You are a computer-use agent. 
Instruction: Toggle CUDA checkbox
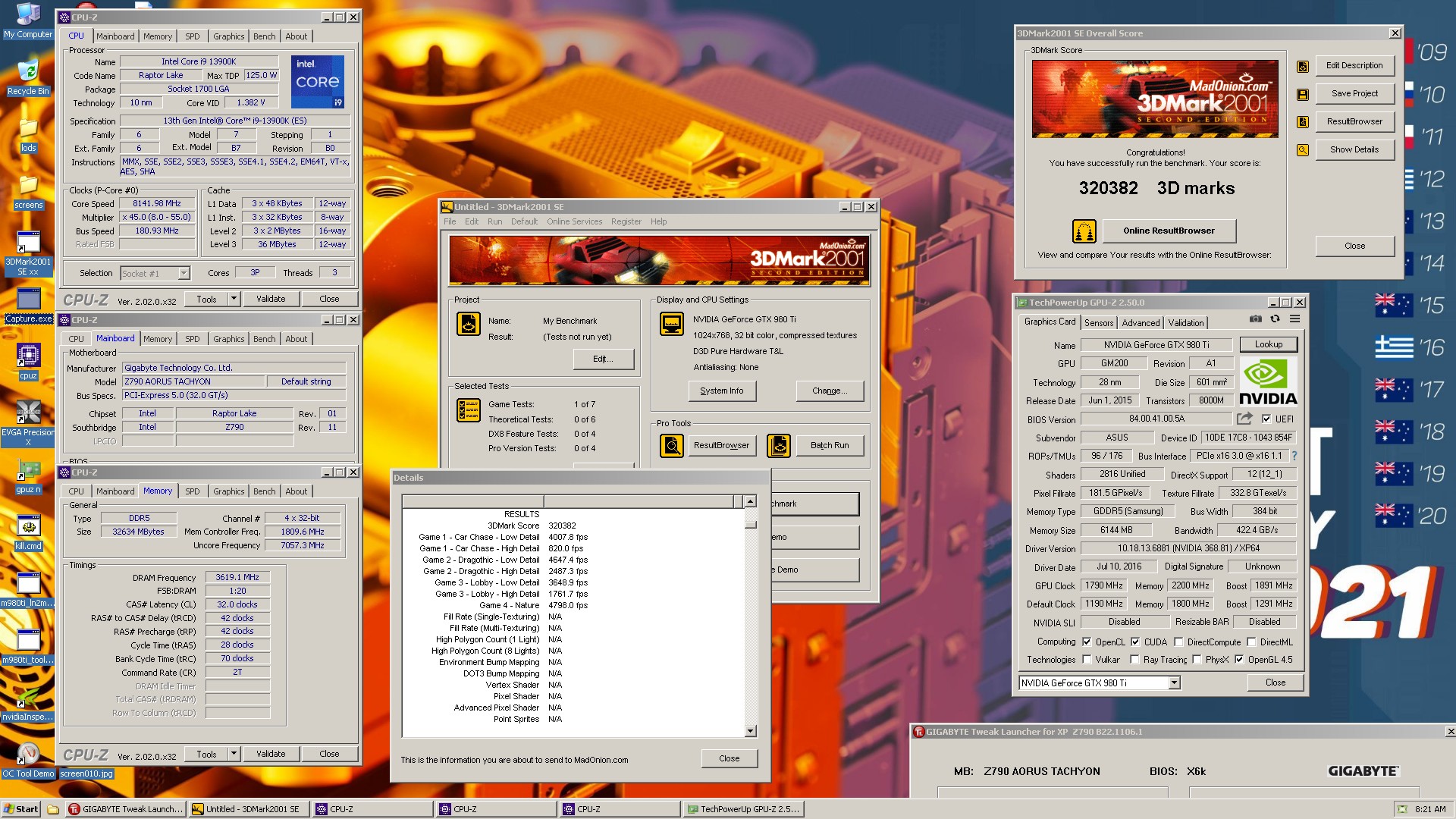1135,642
